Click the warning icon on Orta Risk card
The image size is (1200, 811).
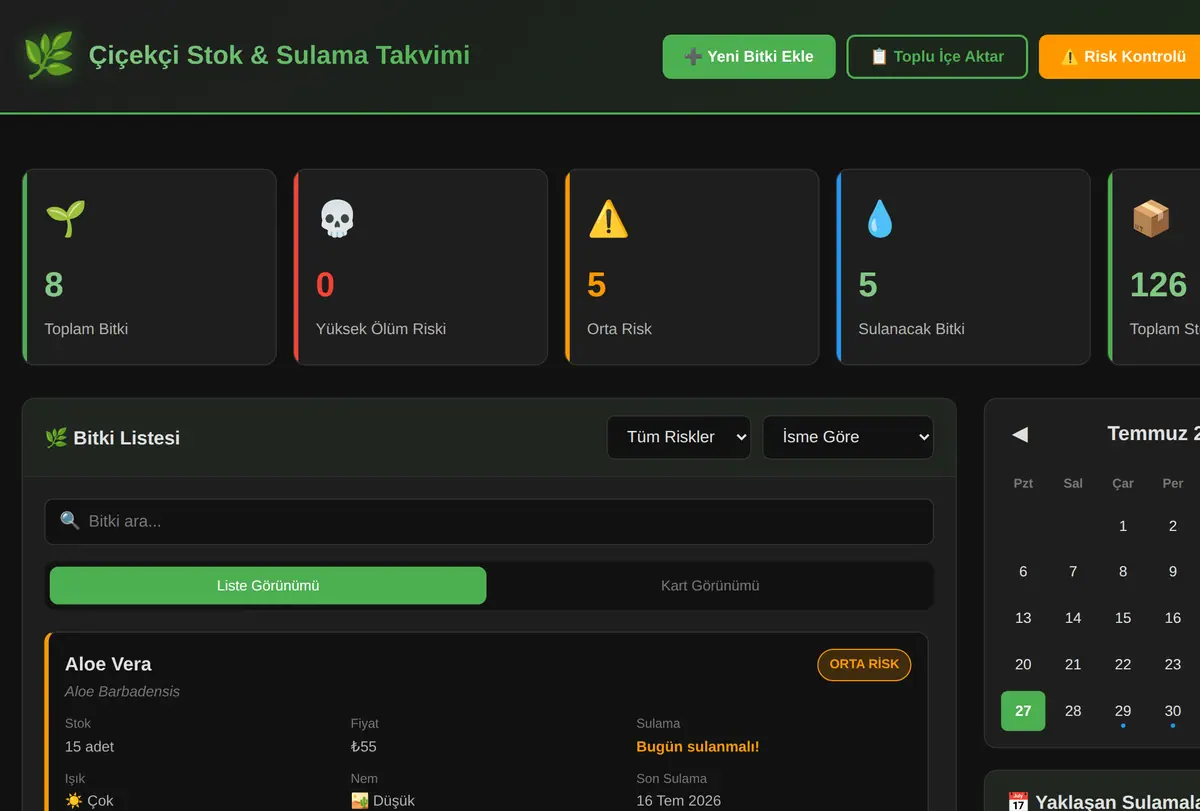(x=608, y=219)
